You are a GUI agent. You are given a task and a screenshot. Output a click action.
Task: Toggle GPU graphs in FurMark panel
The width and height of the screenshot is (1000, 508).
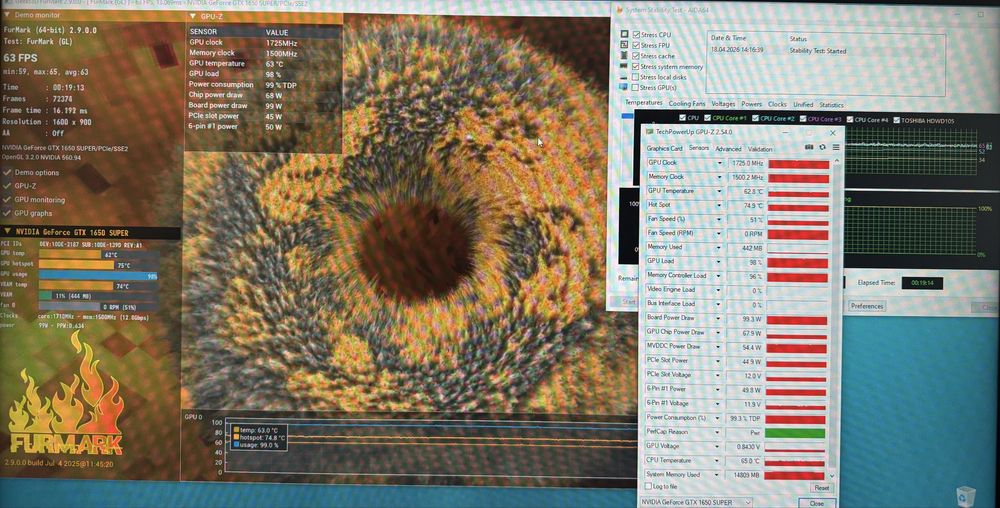pos(7,213)
